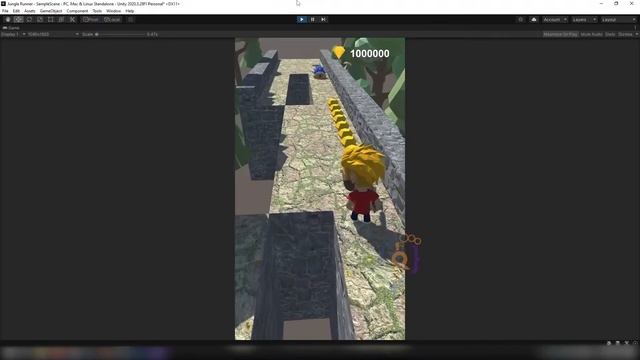Open the File menu
Image resolution: width=640 pixels, height=360 pixels.
(x=5, y=11)
